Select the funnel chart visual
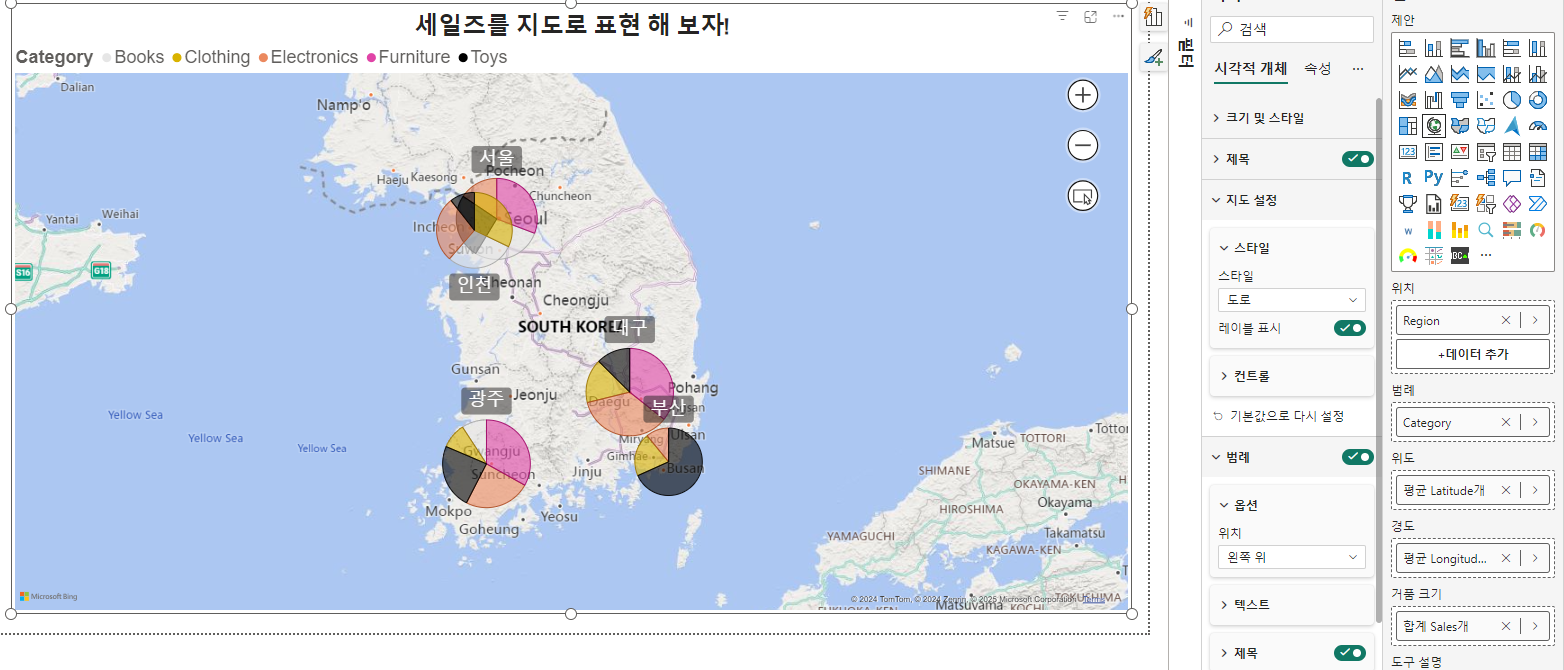The image size is (1564, 670). tap(1459, 100)
